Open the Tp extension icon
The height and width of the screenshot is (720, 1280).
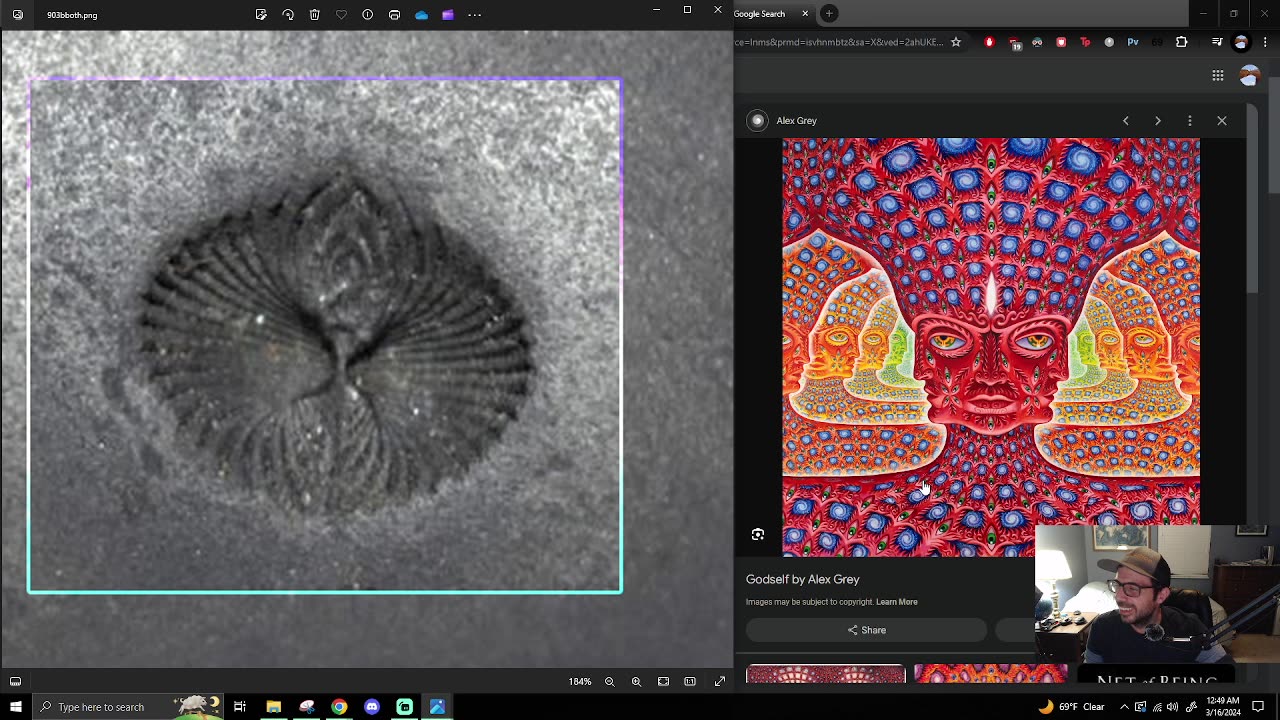(1085, 42)
